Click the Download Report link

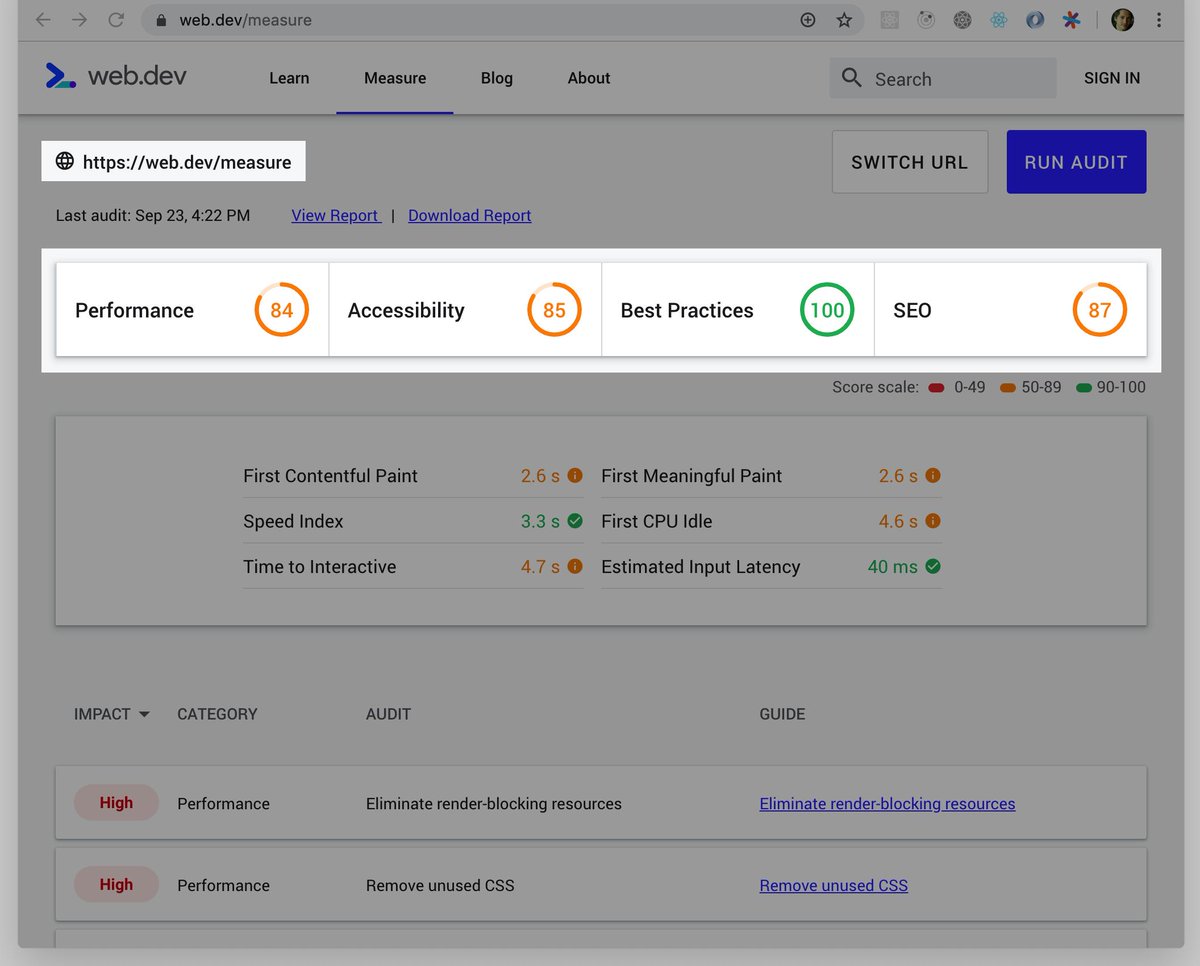coord(470,215)
